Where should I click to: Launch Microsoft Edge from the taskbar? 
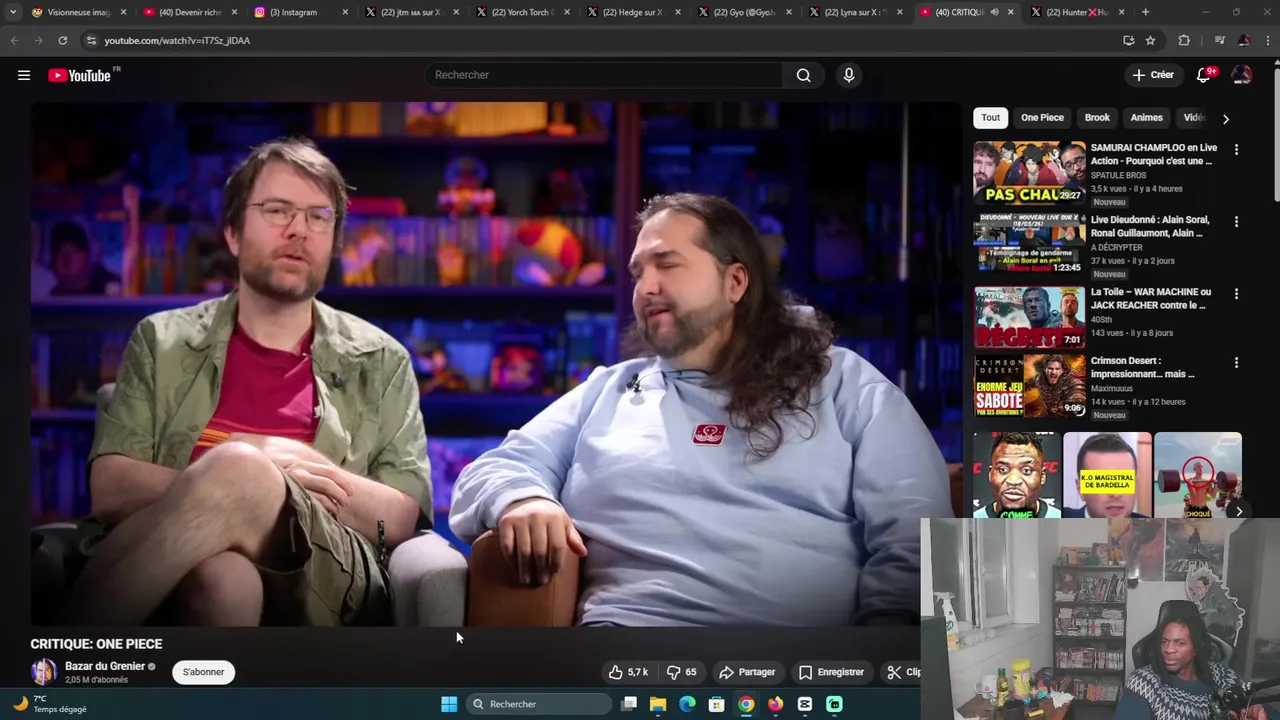click(687, 704)
